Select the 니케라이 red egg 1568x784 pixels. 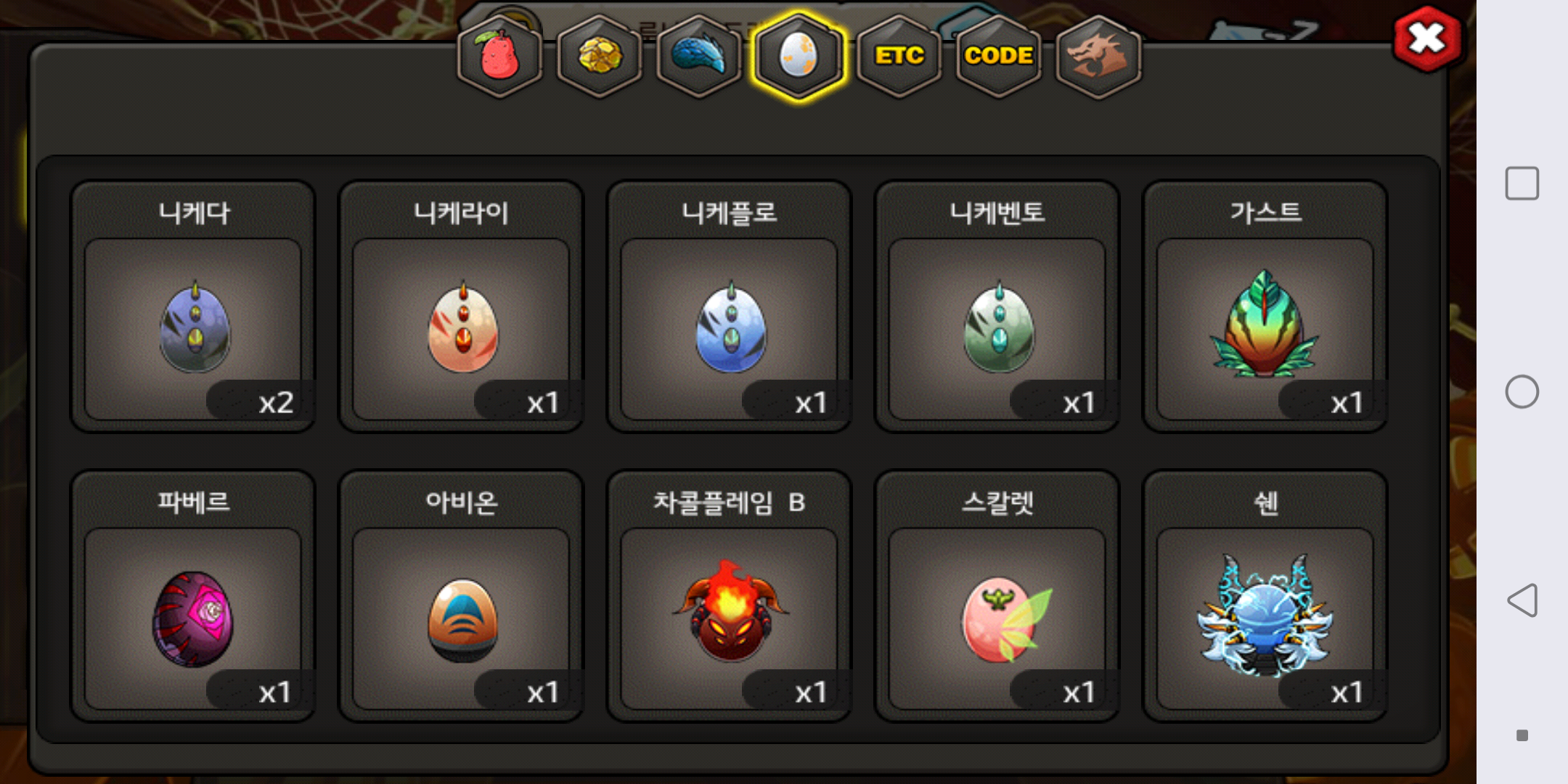pos(462,306)
